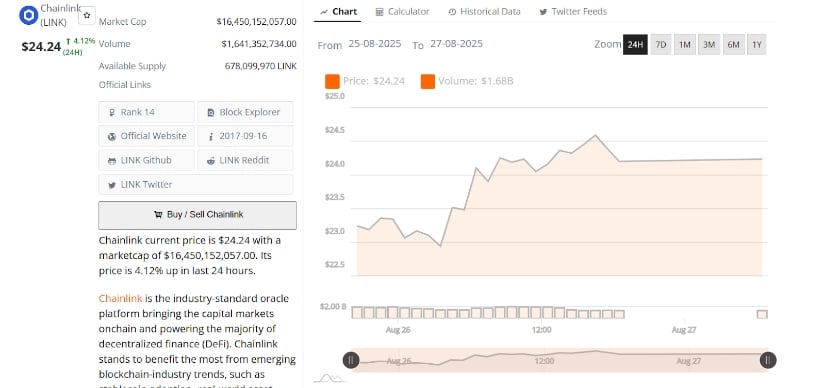Open the Twitter Feeds tab

coord(573,12)
